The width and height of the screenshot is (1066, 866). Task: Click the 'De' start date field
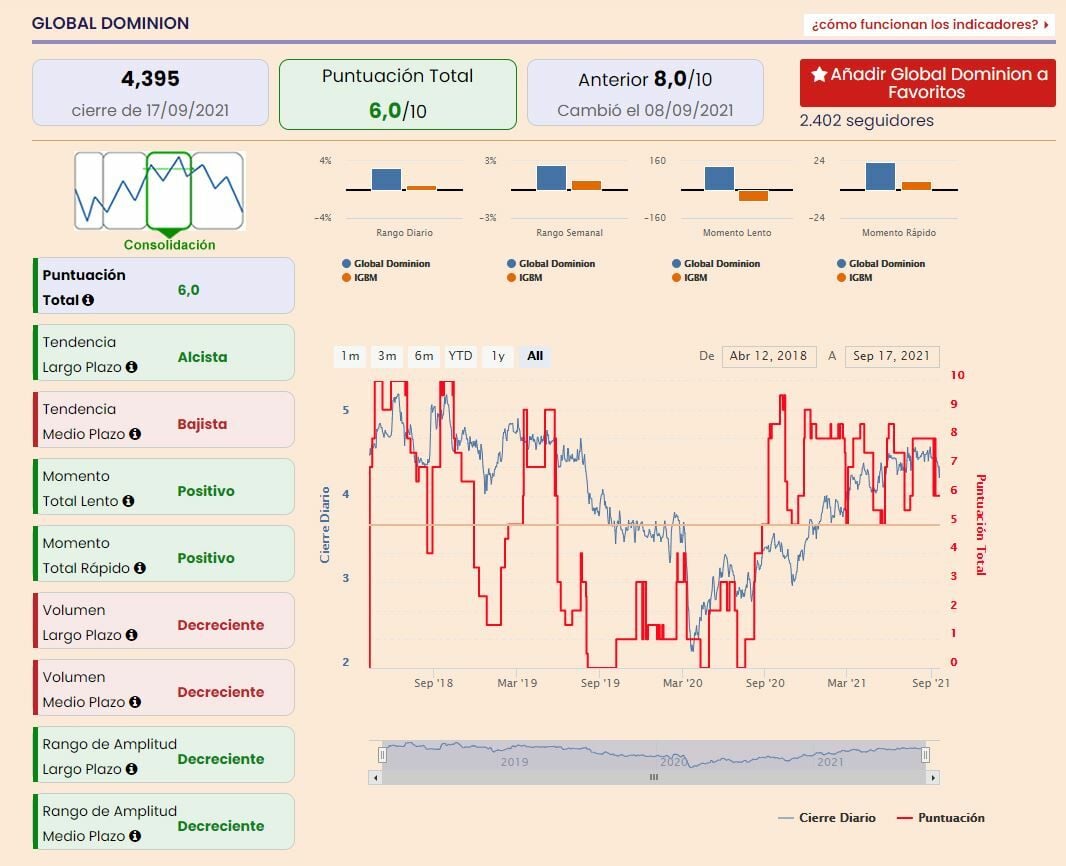coord(769,356)
